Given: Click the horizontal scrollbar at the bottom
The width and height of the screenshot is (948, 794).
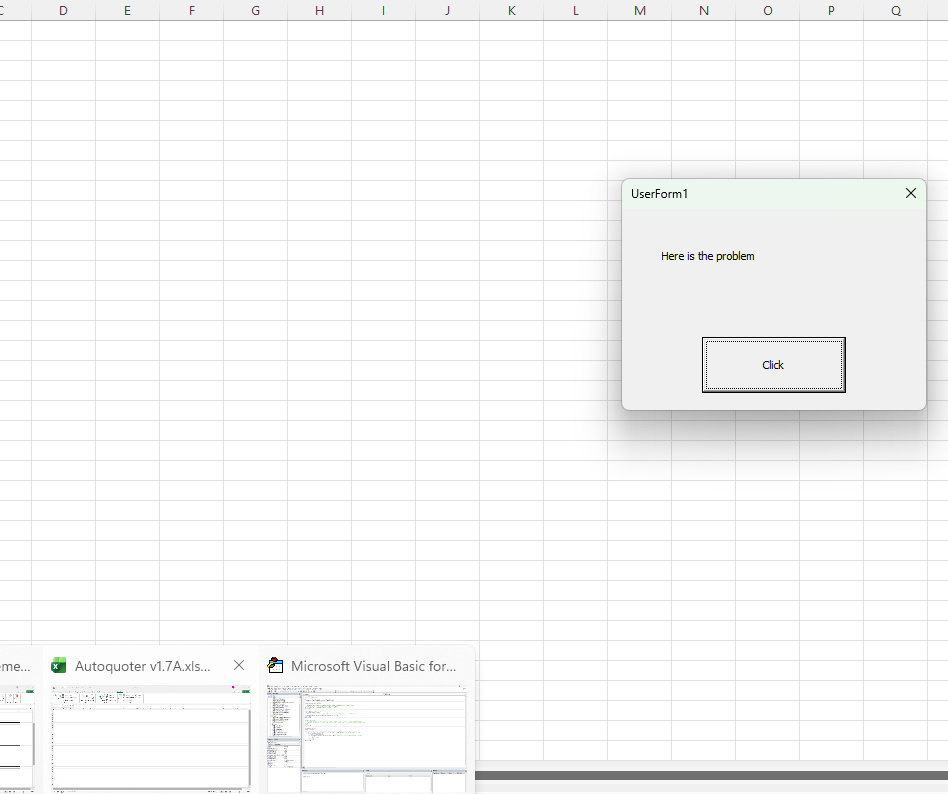Looking at the screenshot, I should tap(710, 775).
